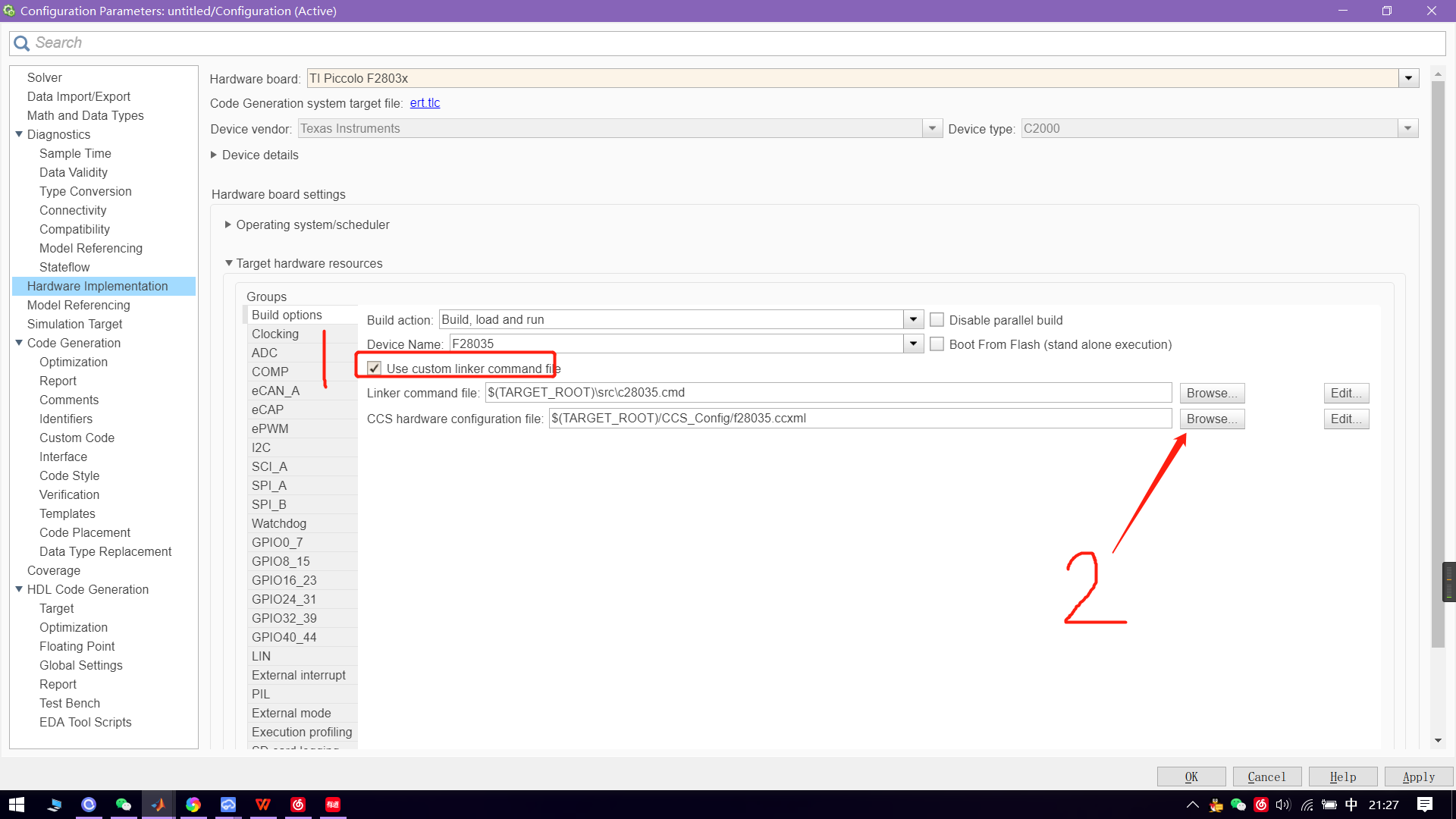
Task: Select the Clocking group
Action: coord(275,334)
